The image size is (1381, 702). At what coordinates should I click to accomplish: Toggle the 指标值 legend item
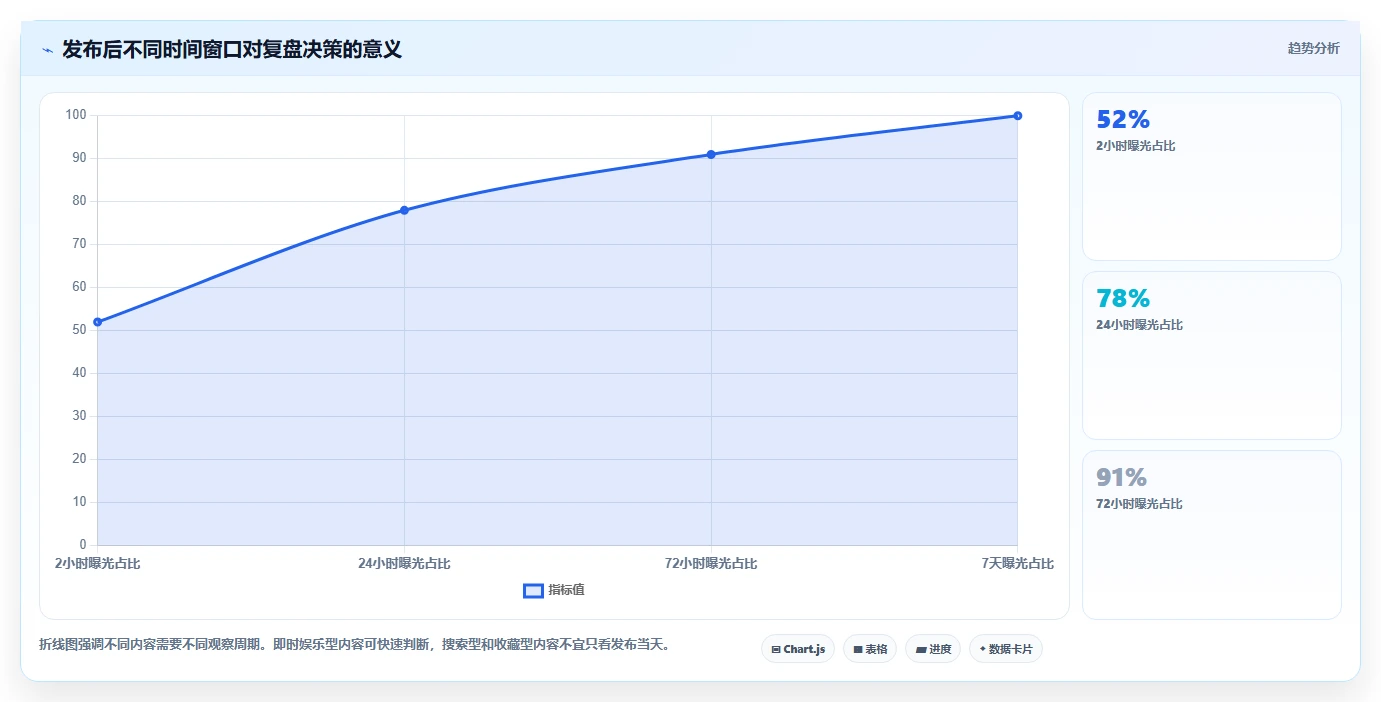554,590
